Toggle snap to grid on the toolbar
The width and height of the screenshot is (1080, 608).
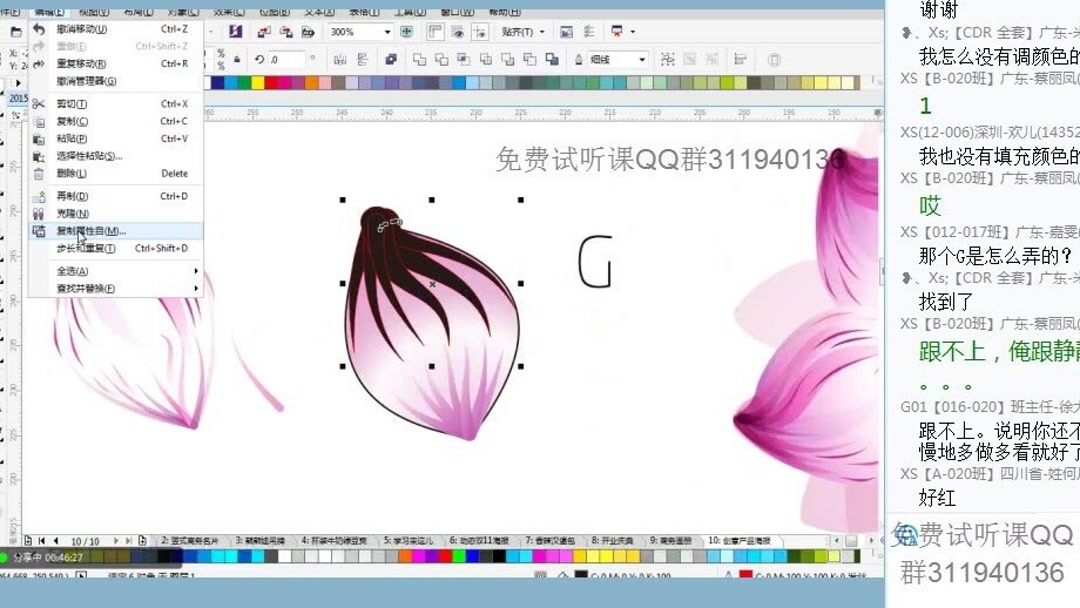pos(480,31)
